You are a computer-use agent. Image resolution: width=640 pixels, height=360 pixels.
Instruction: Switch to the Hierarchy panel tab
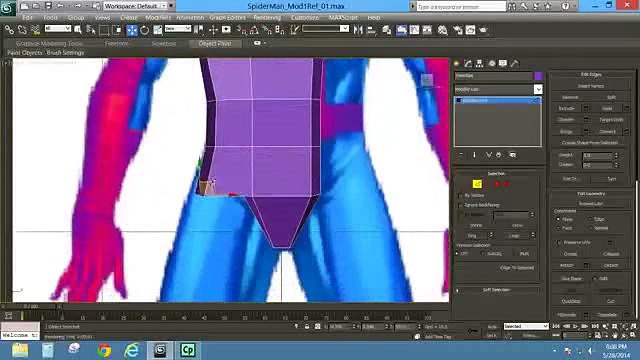click(480, 63)
